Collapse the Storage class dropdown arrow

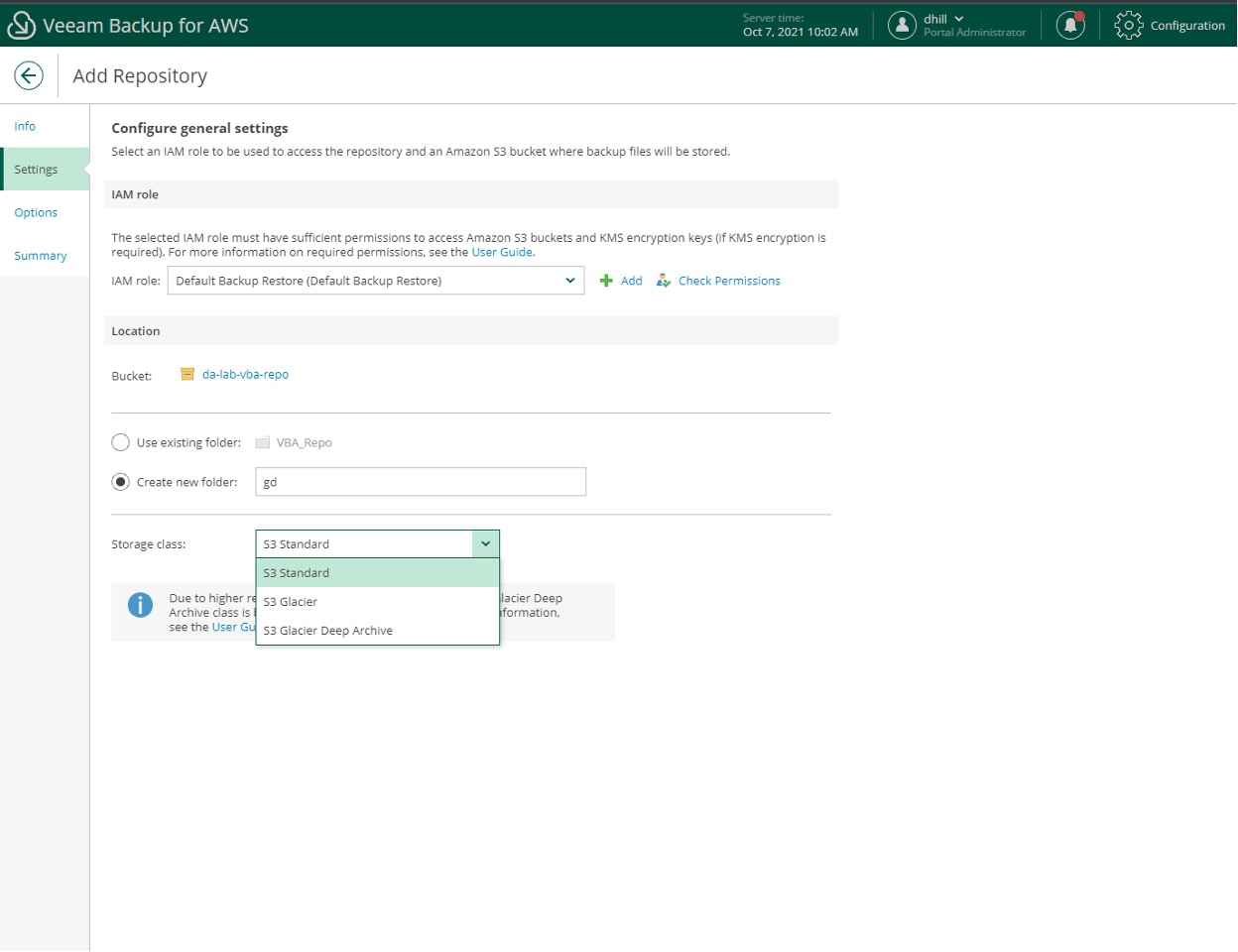pos(486,543)
